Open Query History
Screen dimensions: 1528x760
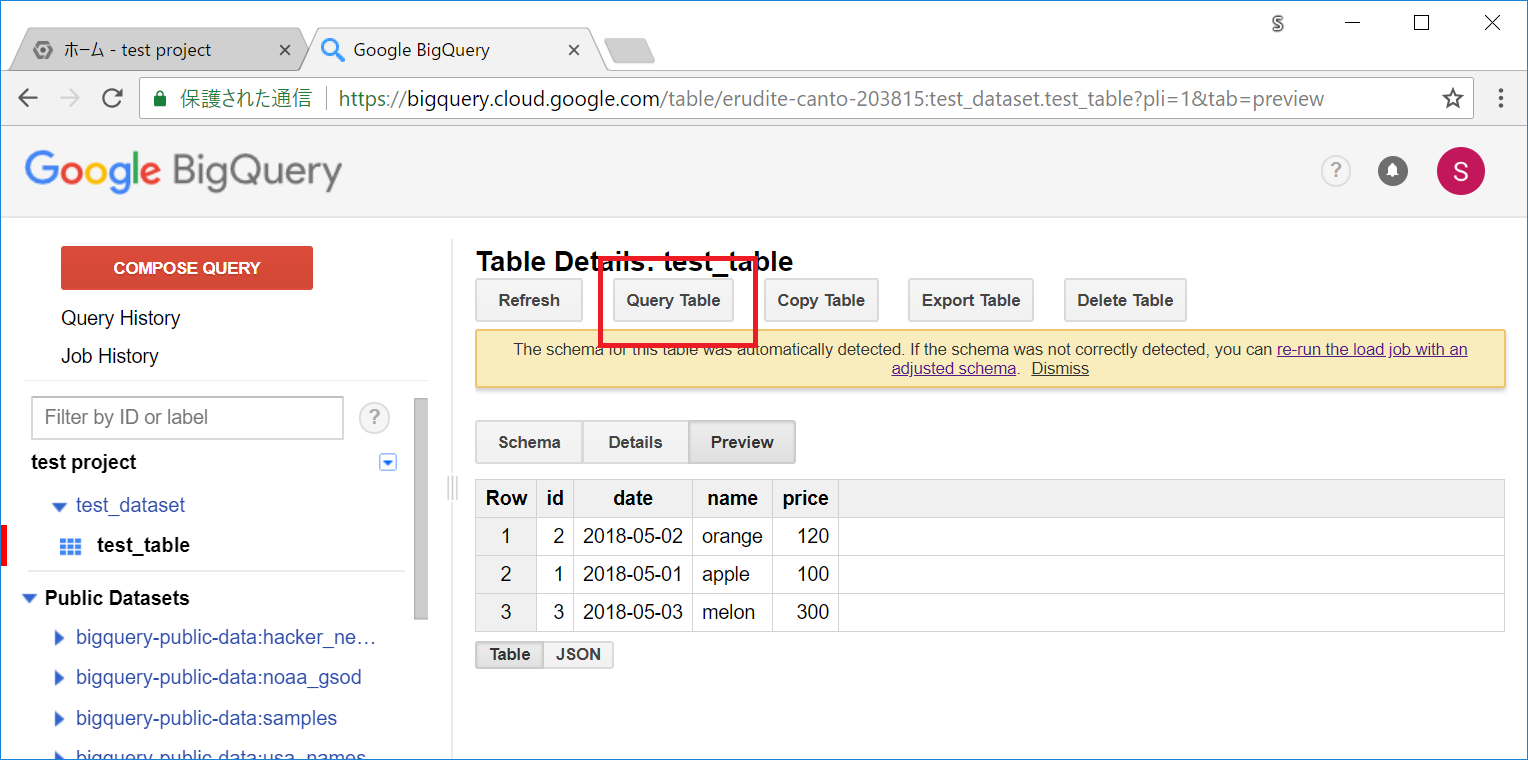121,318
